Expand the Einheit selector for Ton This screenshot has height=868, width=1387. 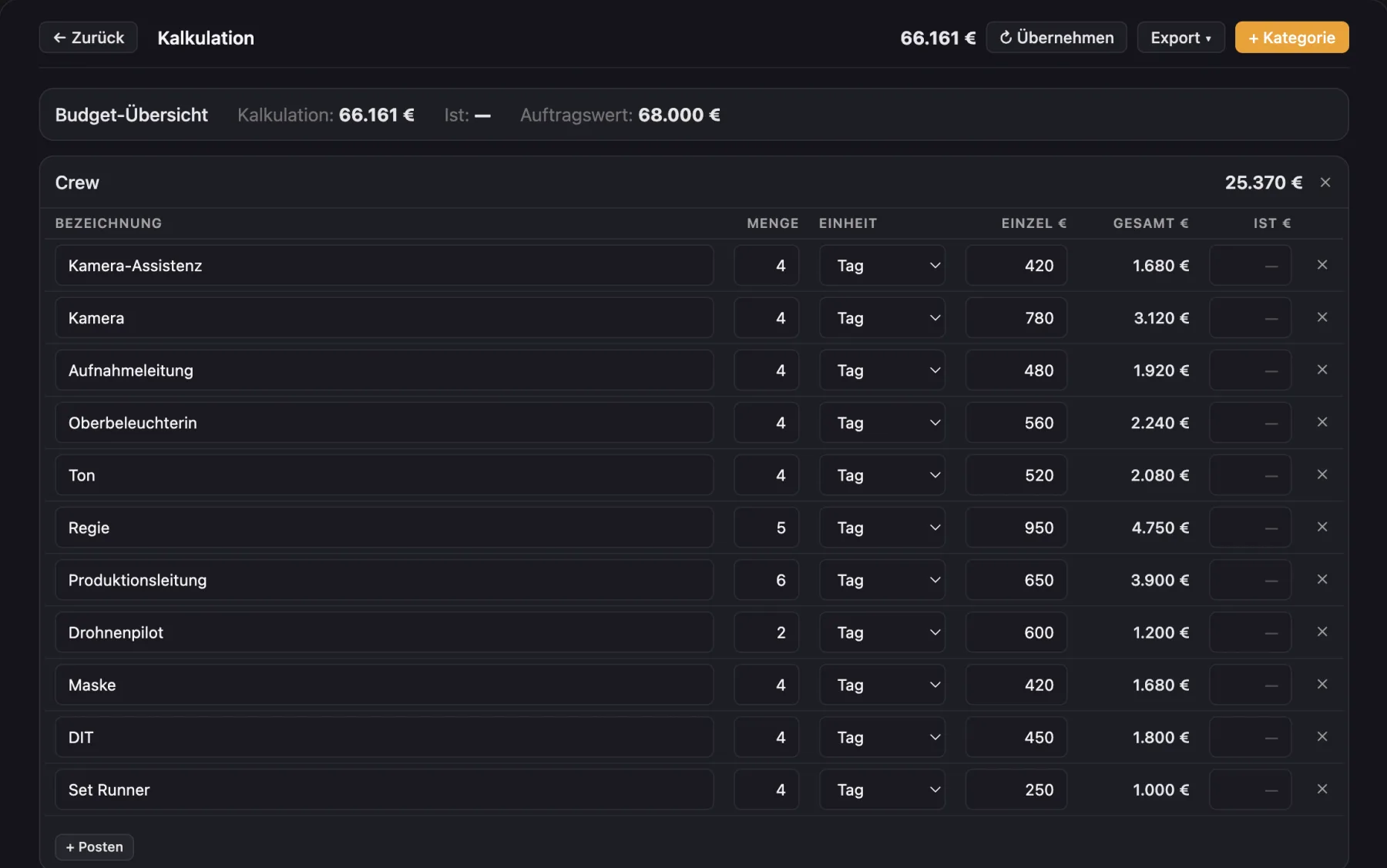[882, 475]
